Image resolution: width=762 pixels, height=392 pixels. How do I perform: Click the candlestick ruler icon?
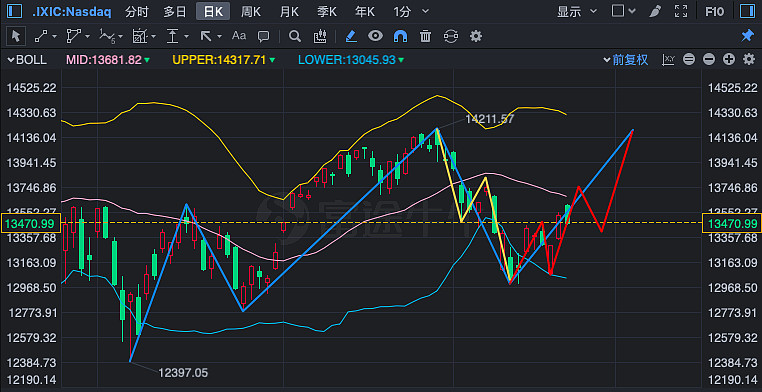(x=320, y=36)
